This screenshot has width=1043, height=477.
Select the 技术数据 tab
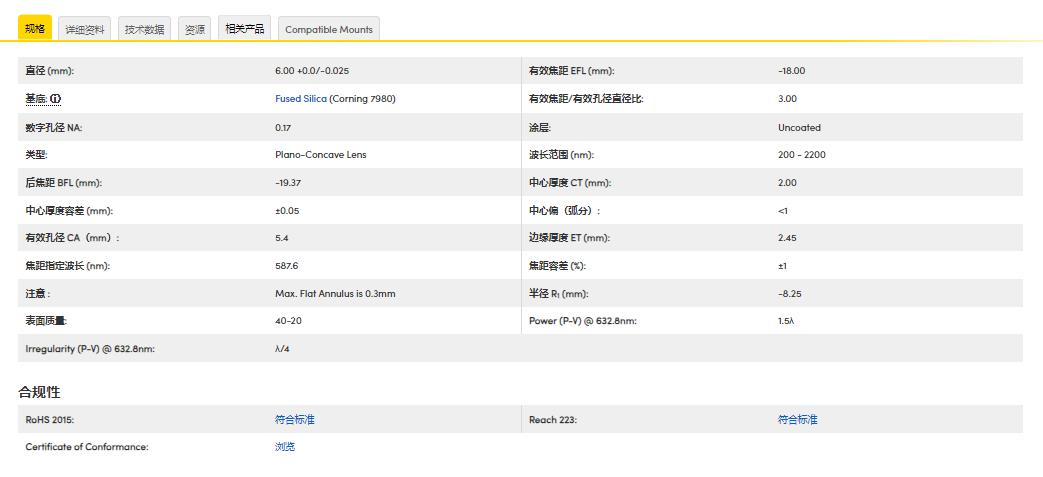[x=144, y=29]
